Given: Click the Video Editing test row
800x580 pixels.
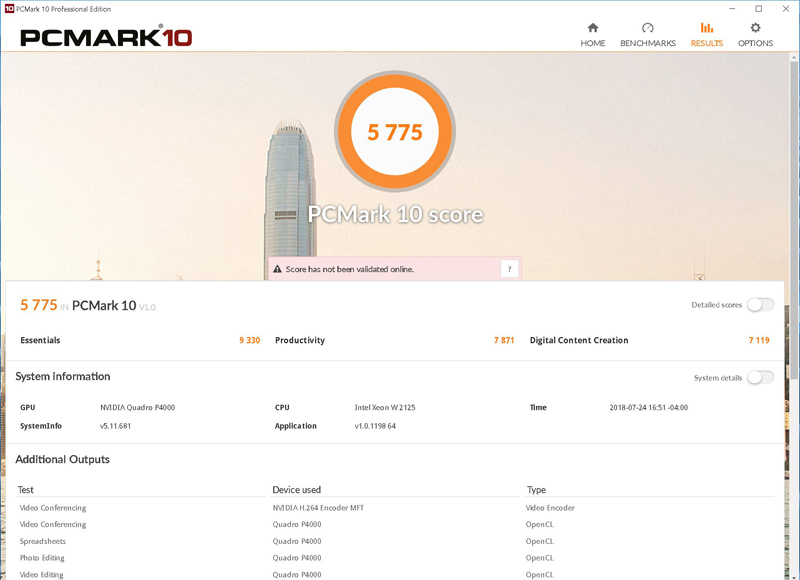Looking at the screenshot, I should pos(41,575).
